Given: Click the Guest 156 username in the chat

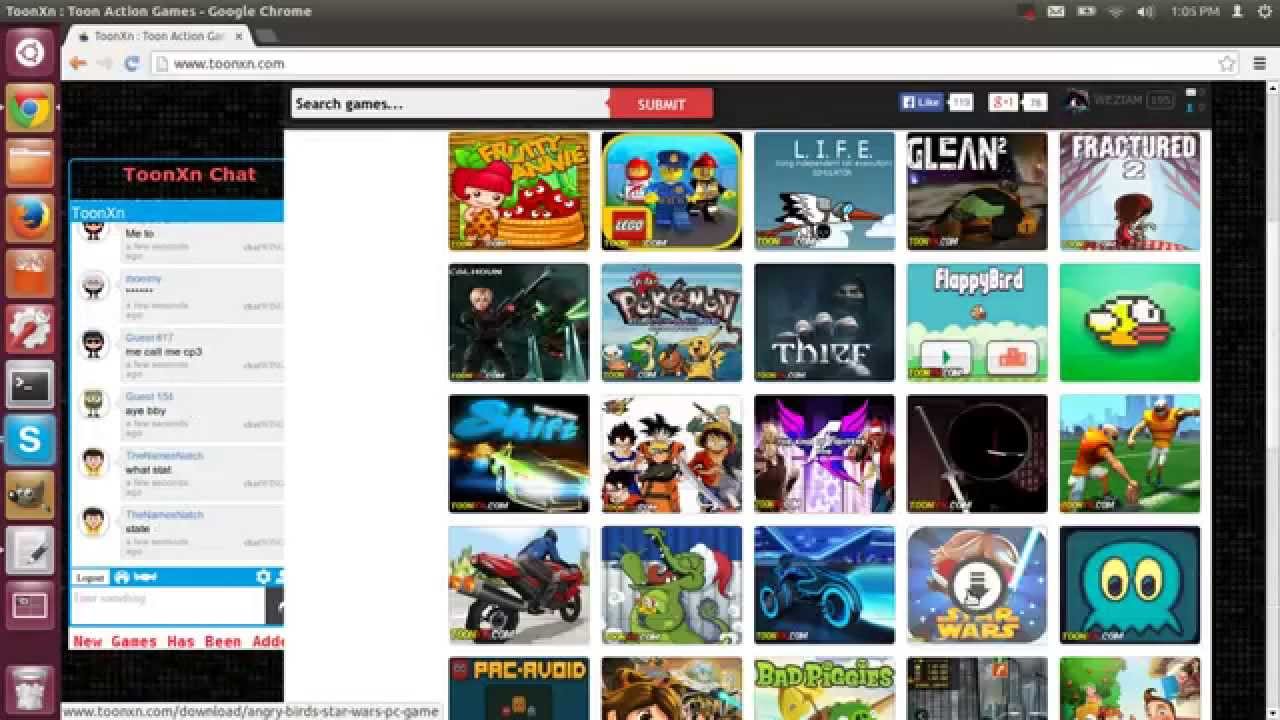Looking at the screenshot, I should click(x=149, y=397).
